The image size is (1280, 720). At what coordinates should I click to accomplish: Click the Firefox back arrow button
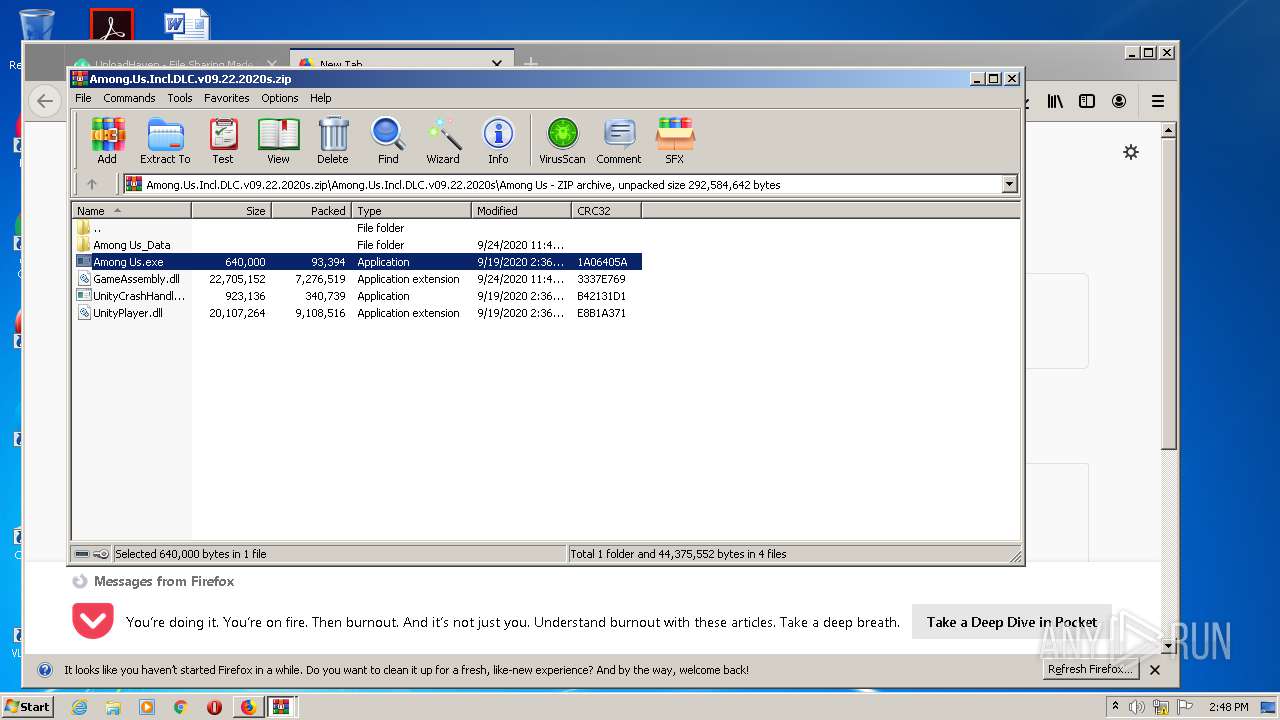[x=44, y=100]
